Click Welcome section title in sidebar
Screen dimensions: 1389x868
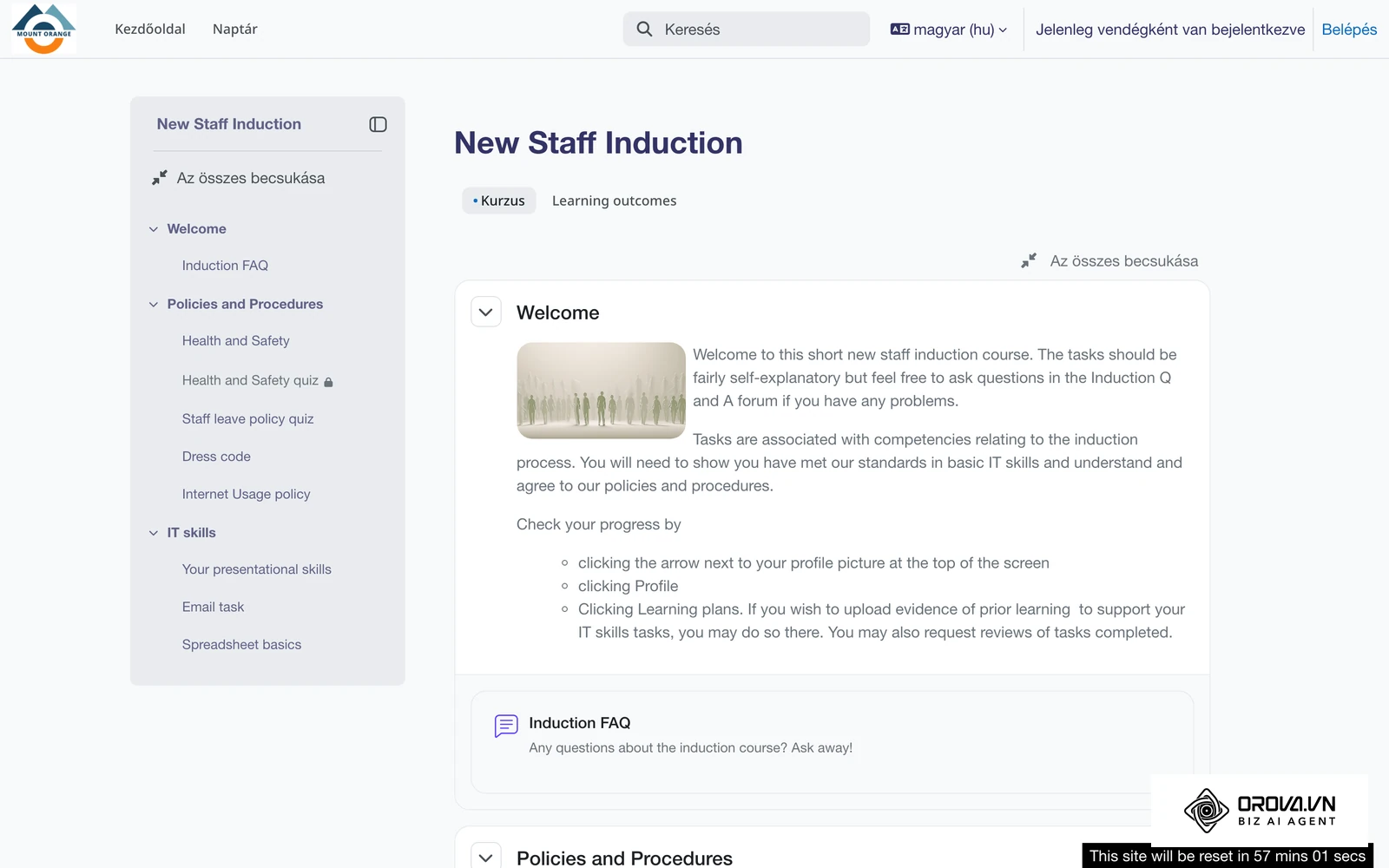[x=196, y=229]
